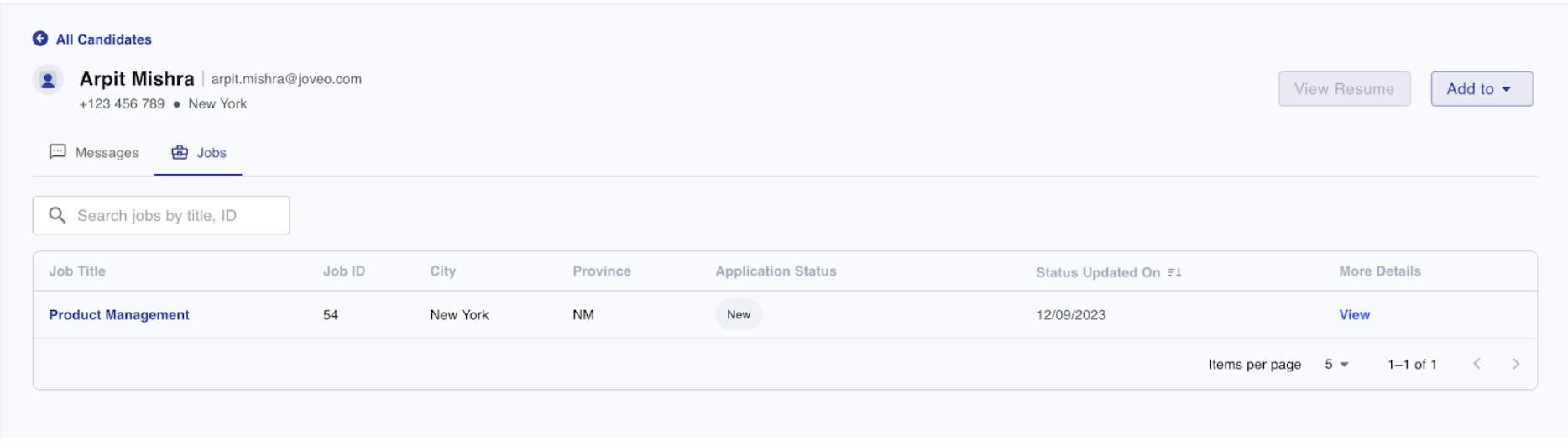Image resolution: width=1568 pixels, height=442 pixels.
Task: Expand items per page selector
Action: point(1336,364)
